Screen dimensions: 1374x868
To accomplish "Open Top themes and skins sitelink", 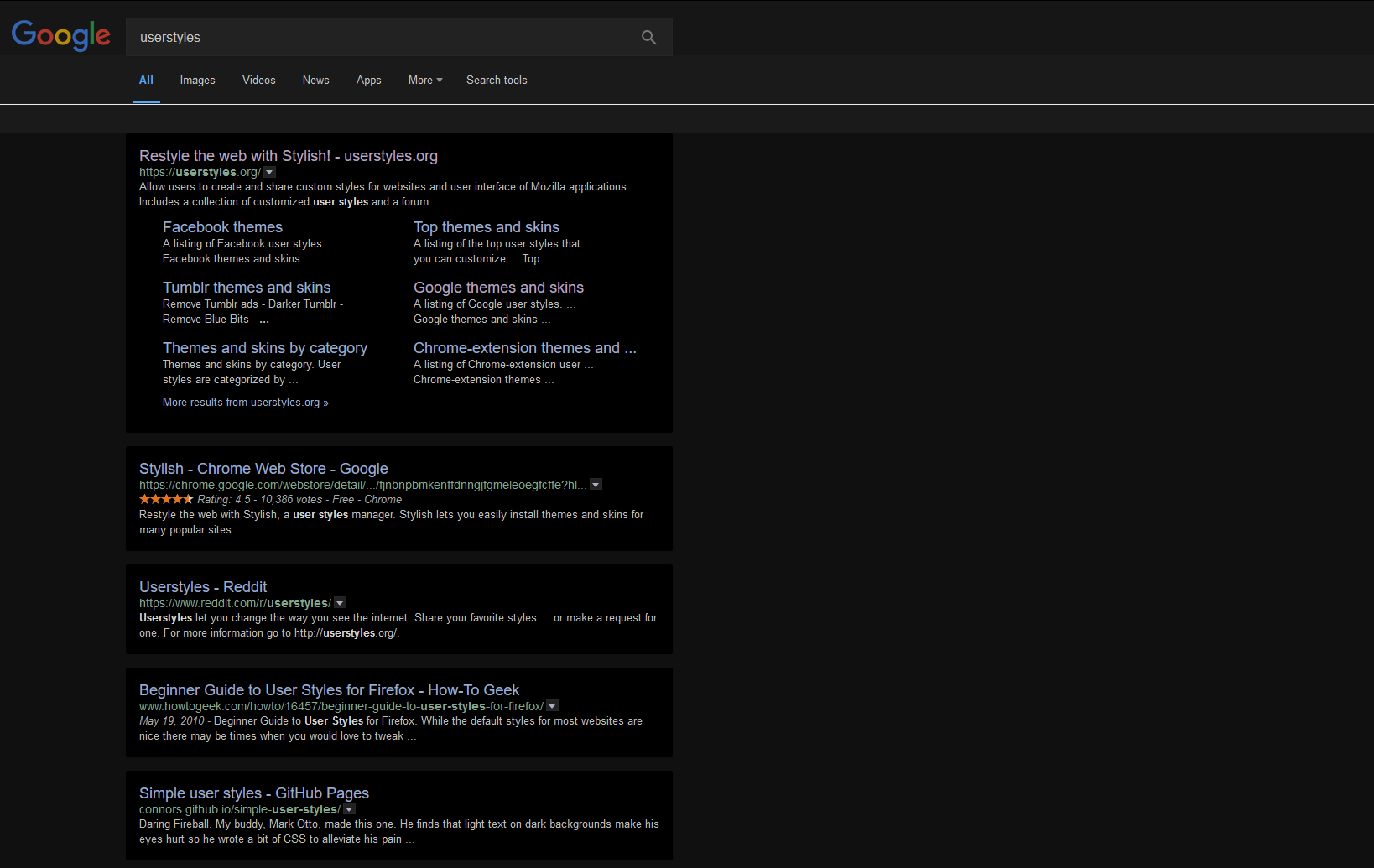I will 487,227.
